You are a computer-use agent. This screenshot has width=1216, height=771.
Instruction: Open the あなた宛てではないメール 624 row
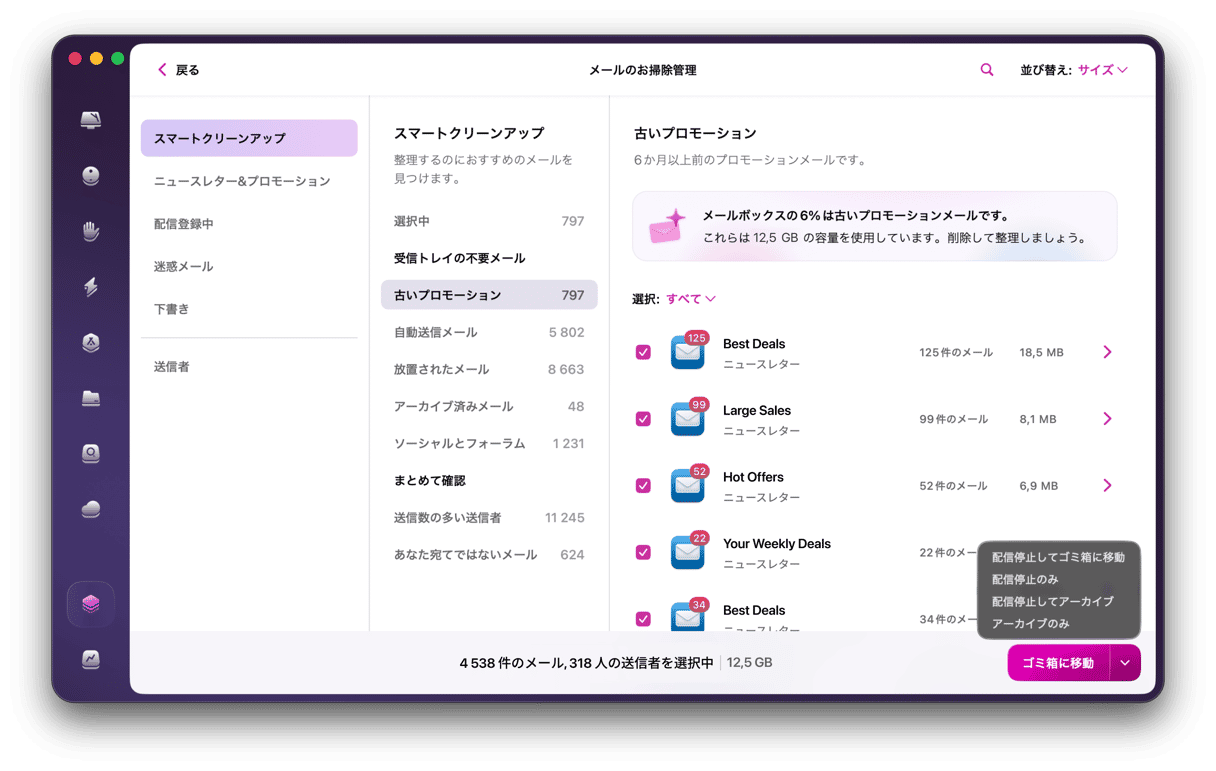[x=489, y=555]
